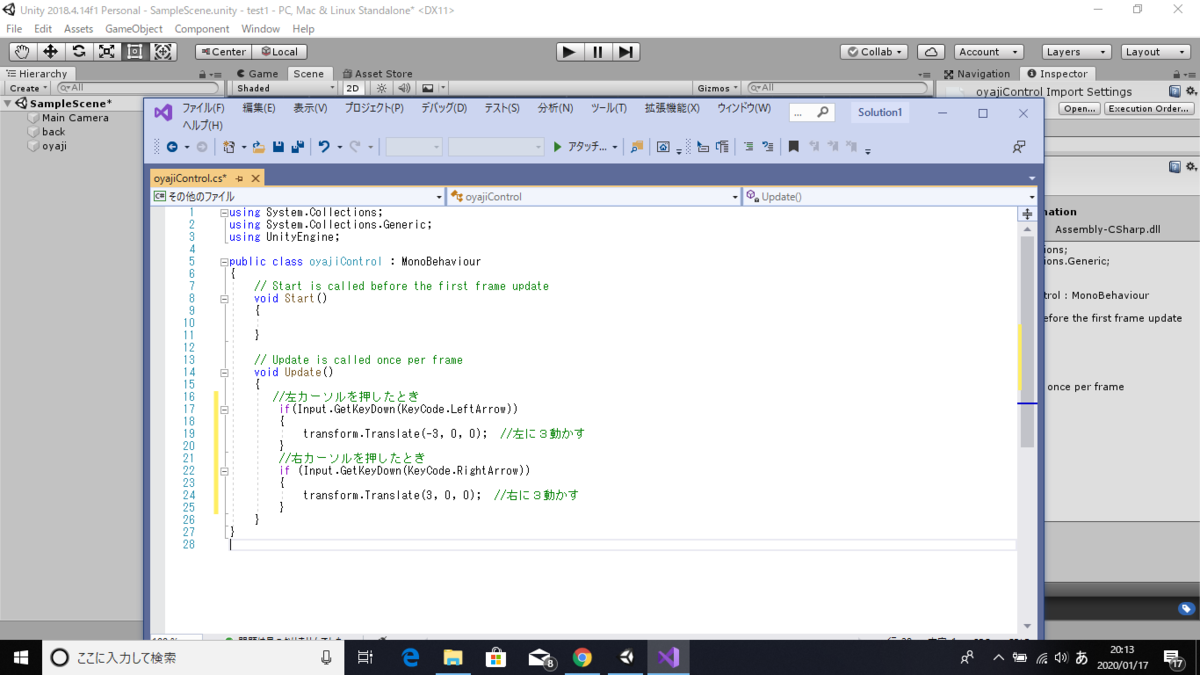Toggle bookmark icon in Visual Studio toolbar
This screenshot has width=1200, height=675.
pos(794,147)
